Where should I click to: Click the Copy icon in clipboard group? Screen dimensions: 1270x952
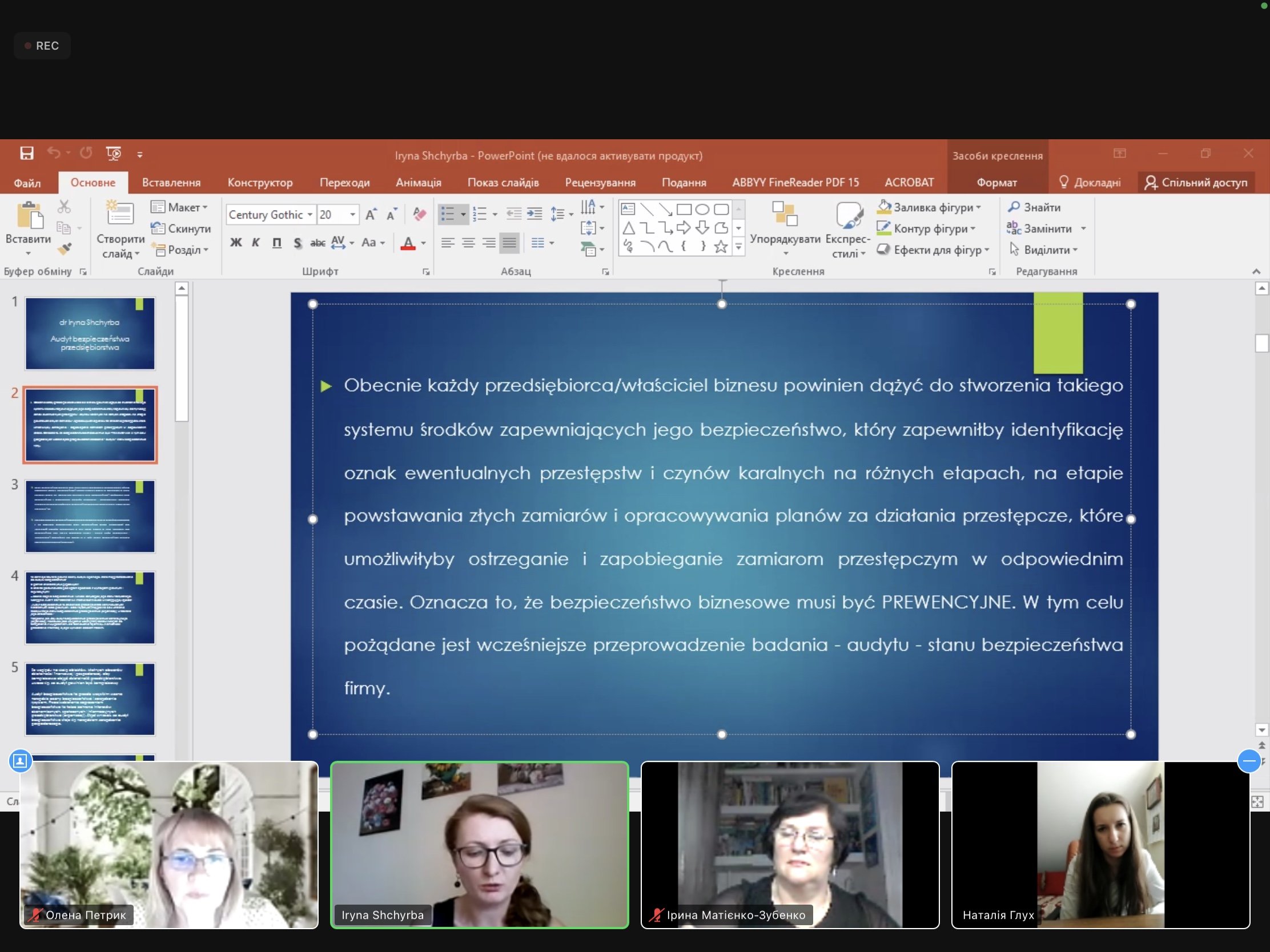(x=64, y=228)
